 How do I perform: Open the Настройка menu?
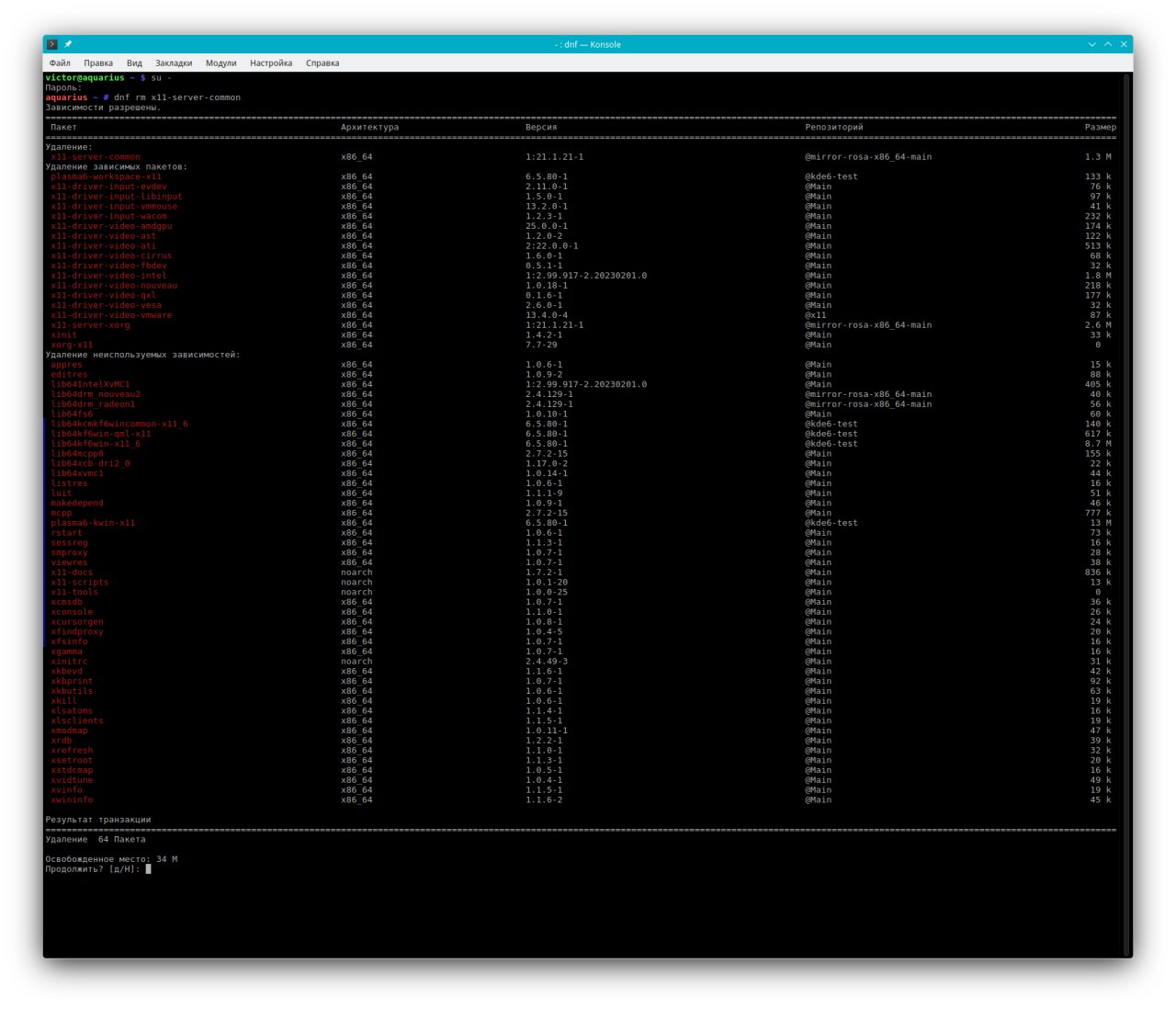[x=271, y=63]
